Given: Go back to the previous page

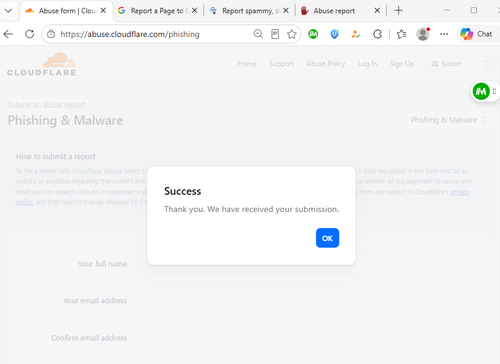Looking at the screenshot, I should [8, 34].
